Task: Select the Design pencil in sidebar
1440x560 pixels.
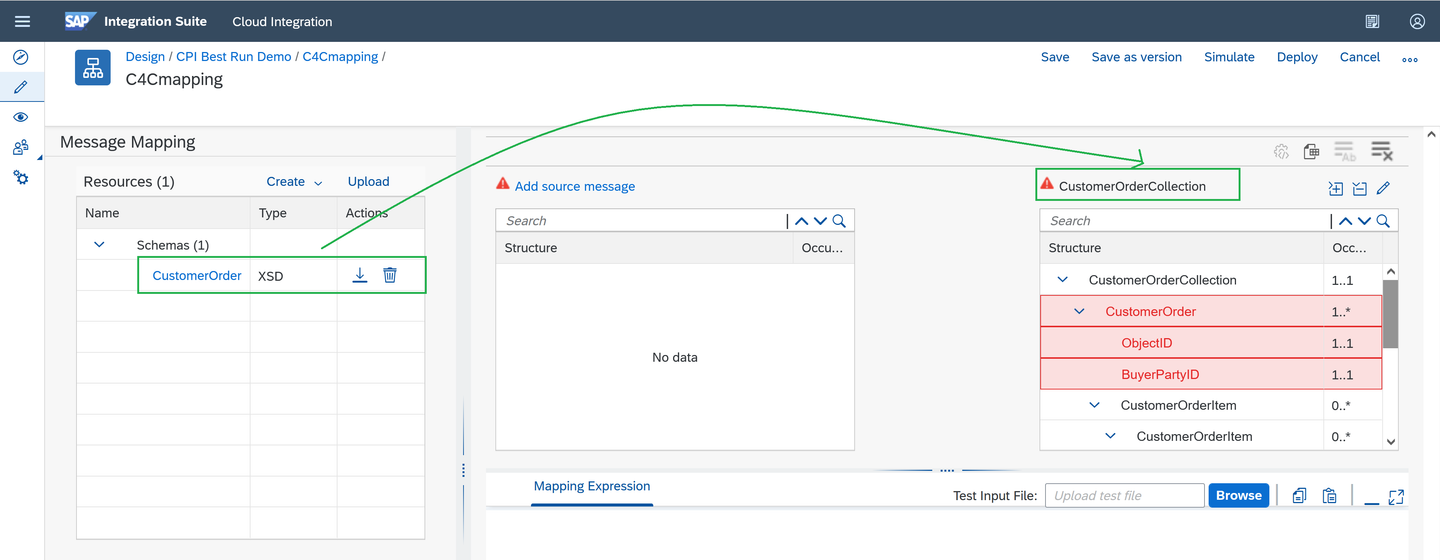Action: [x=20, y=87]
